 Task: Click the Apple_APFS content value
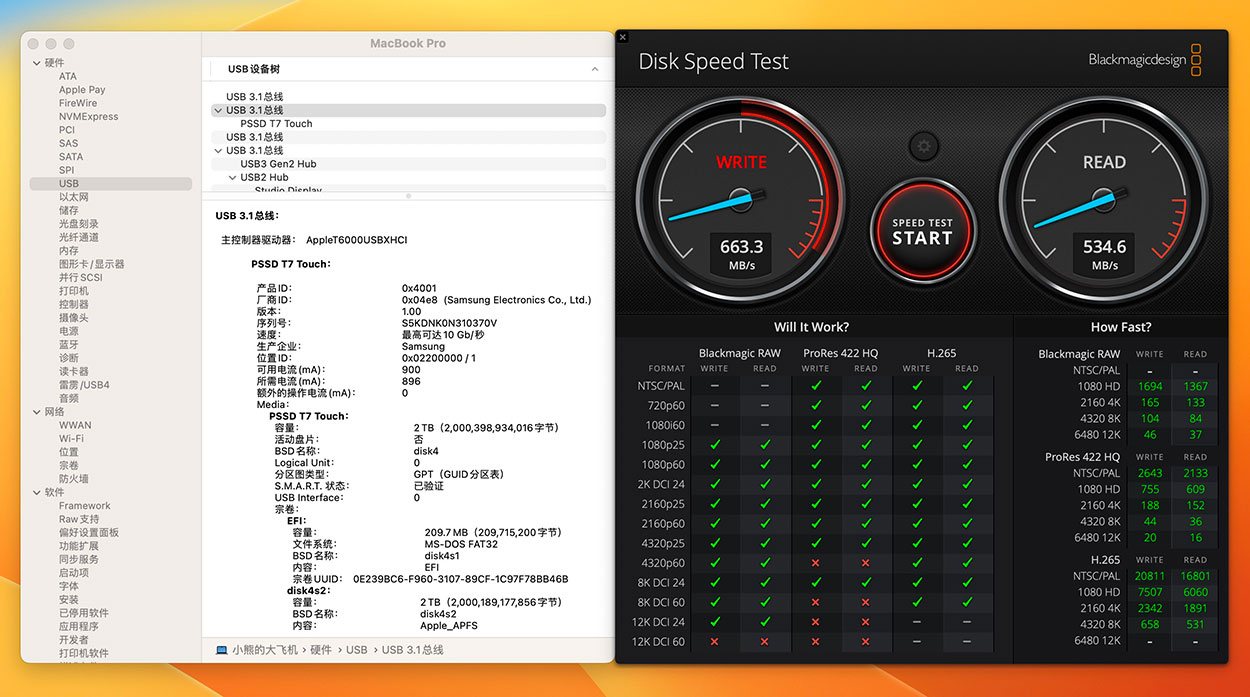click(x=449, y=626)
